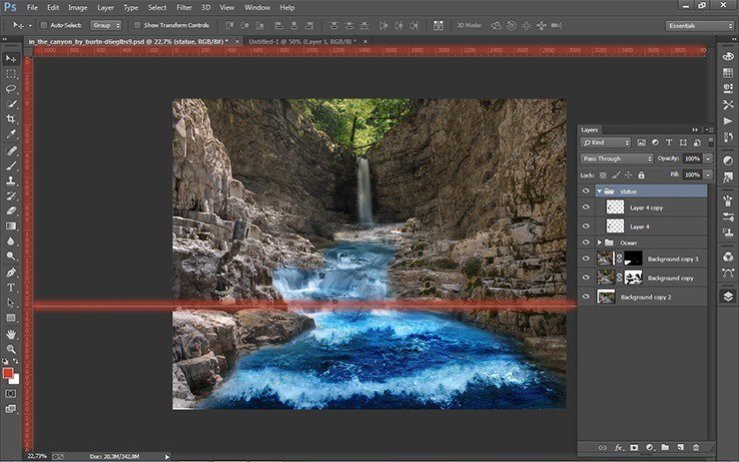Select the Background copy 3 layer
The image size is (739, 462).
pos(670,259)
